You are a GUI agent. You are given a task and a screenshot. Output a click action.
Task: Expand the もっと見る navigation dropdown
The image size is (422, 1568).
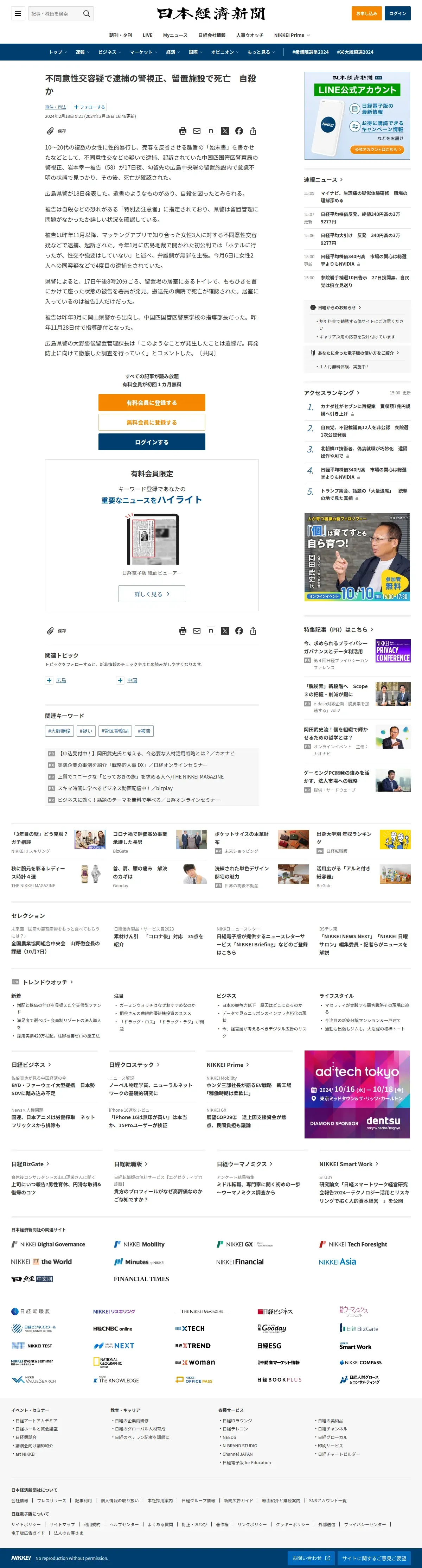261,52
